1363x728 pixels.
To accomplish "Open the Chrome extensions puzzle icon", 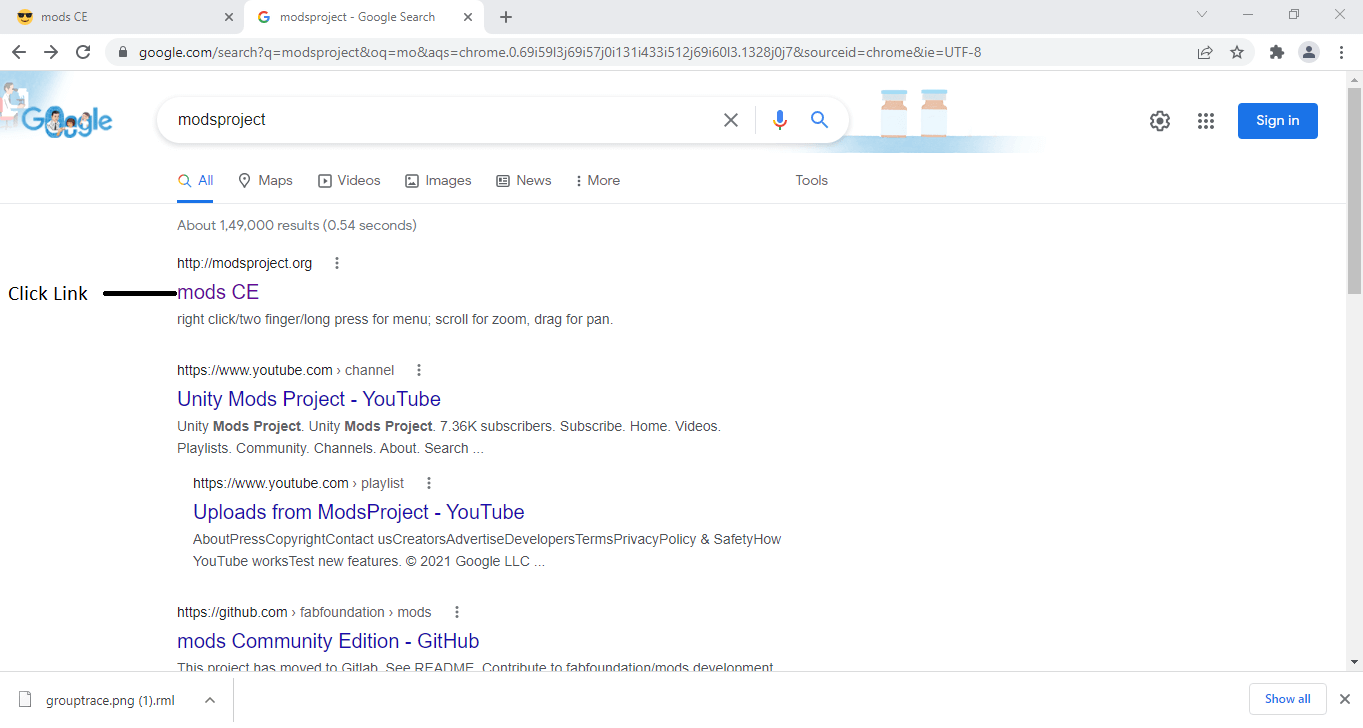I will tap(1276, 52).
